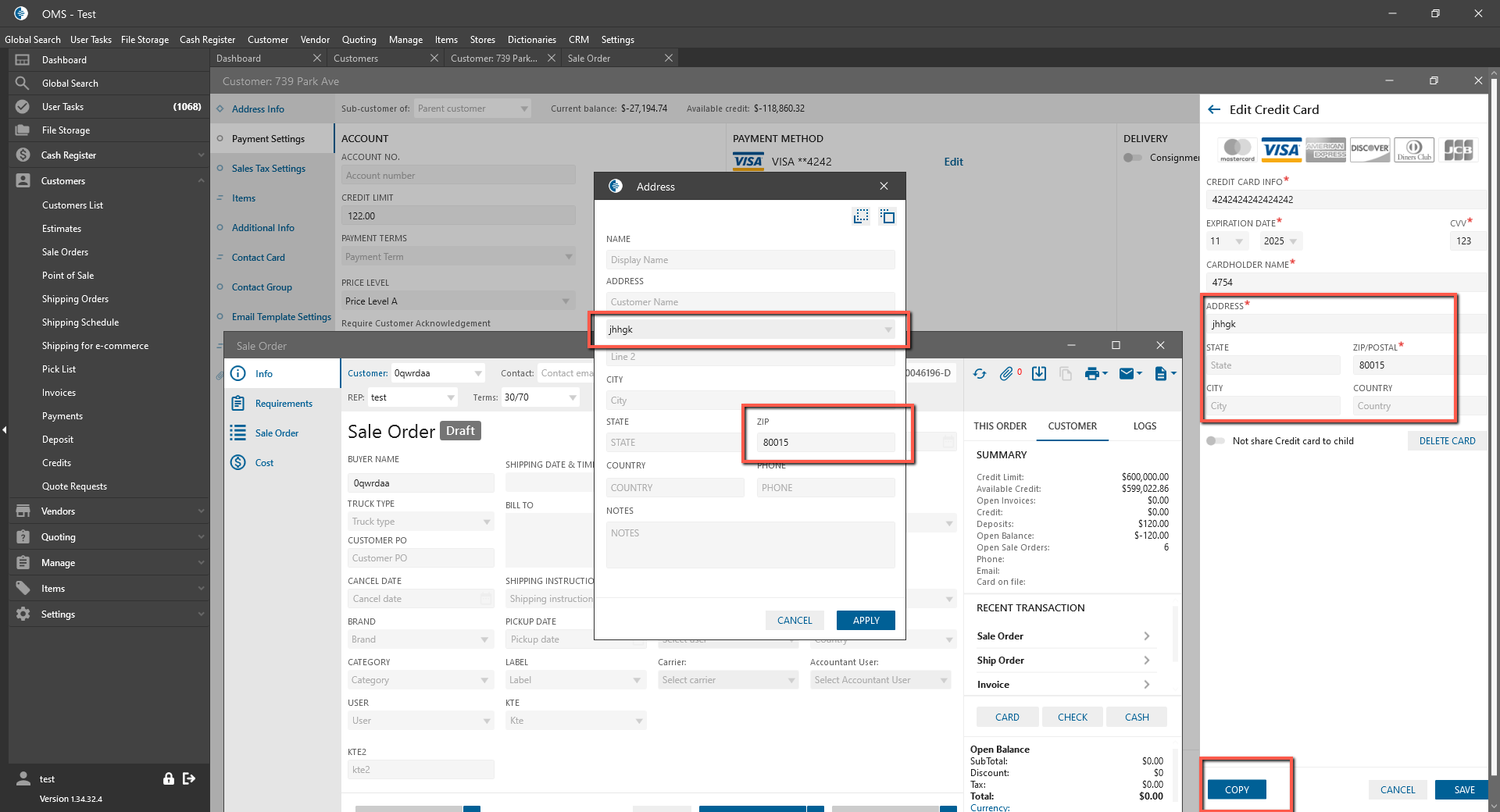Switch to the THIS ORDER tab

coord(1000,426)
